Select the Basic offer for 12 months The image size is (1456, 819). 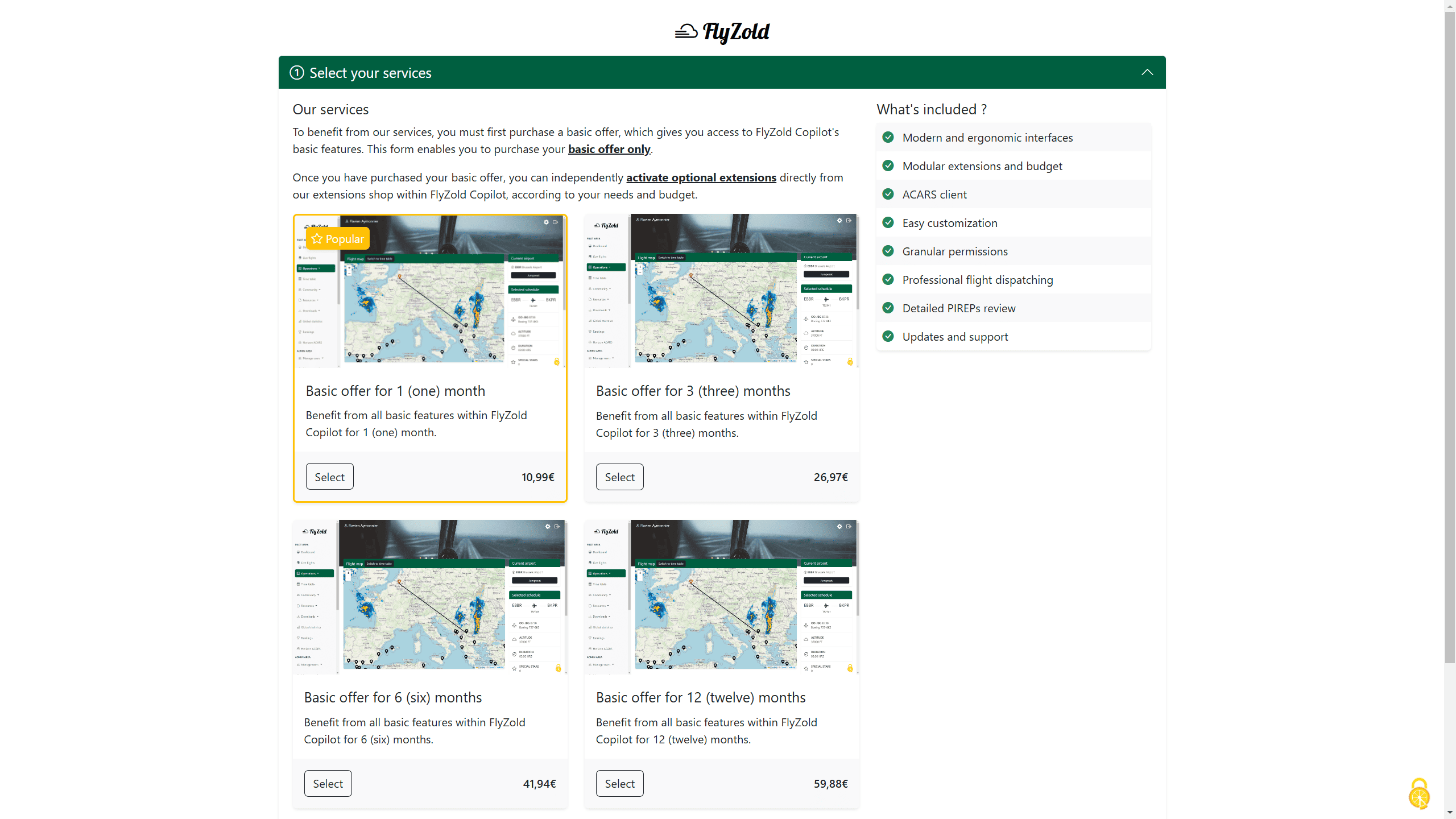[x=620, y=783]
